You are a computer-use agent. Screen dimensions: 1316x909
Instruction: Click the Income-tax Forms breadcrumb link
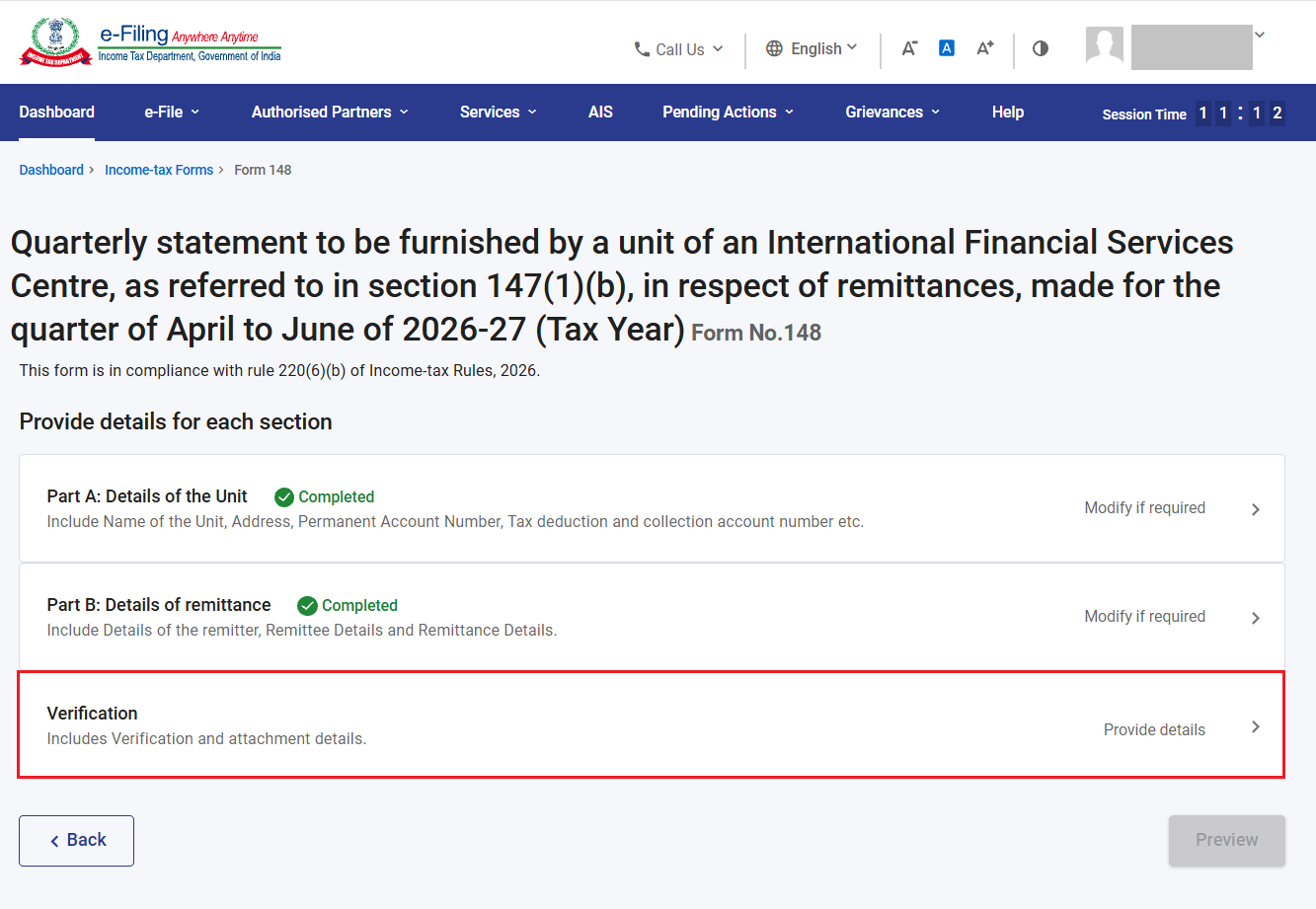coord(159,170)
